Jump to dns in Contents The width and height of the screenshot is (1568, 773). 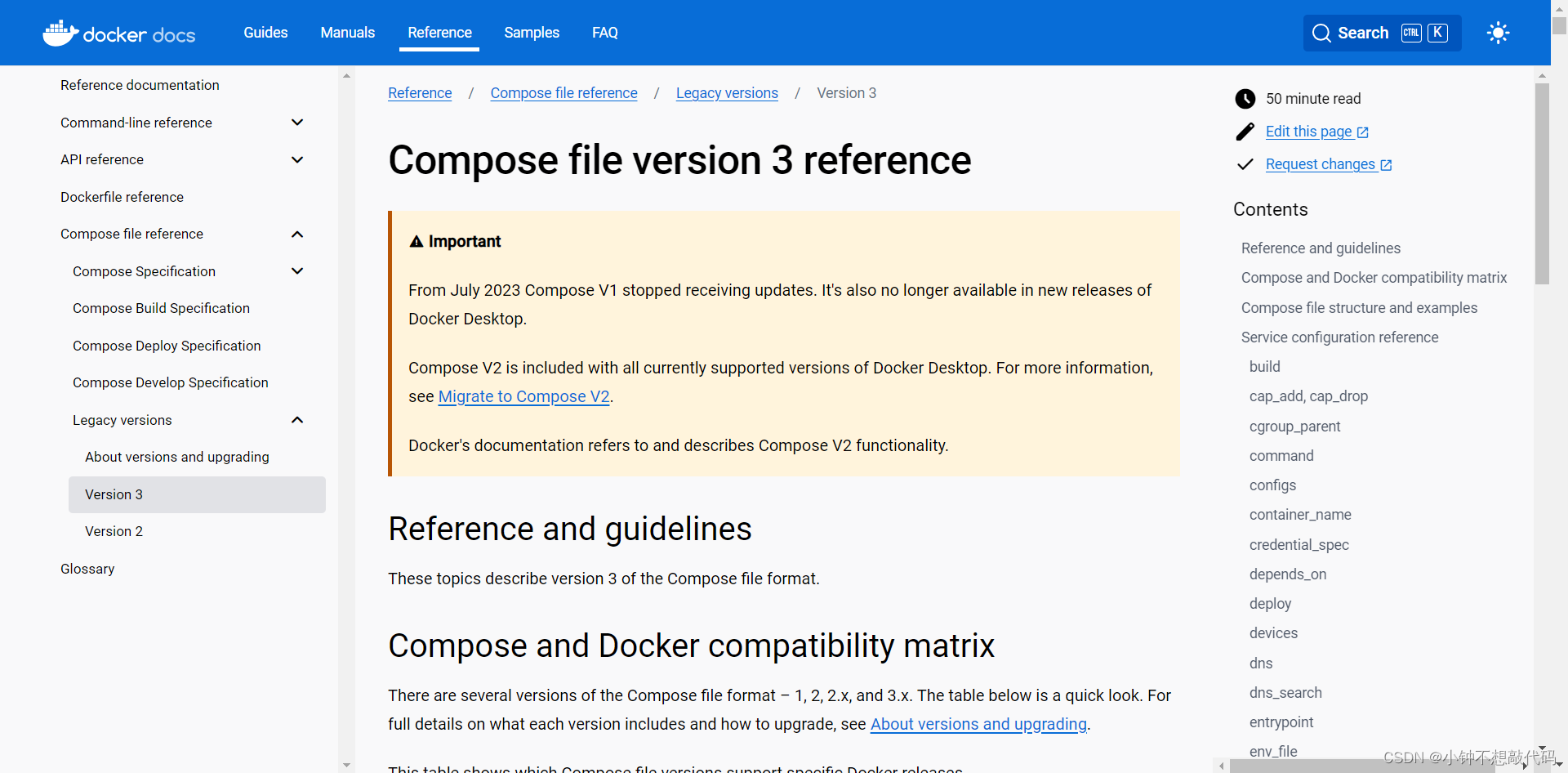[x=1261, y=664]
